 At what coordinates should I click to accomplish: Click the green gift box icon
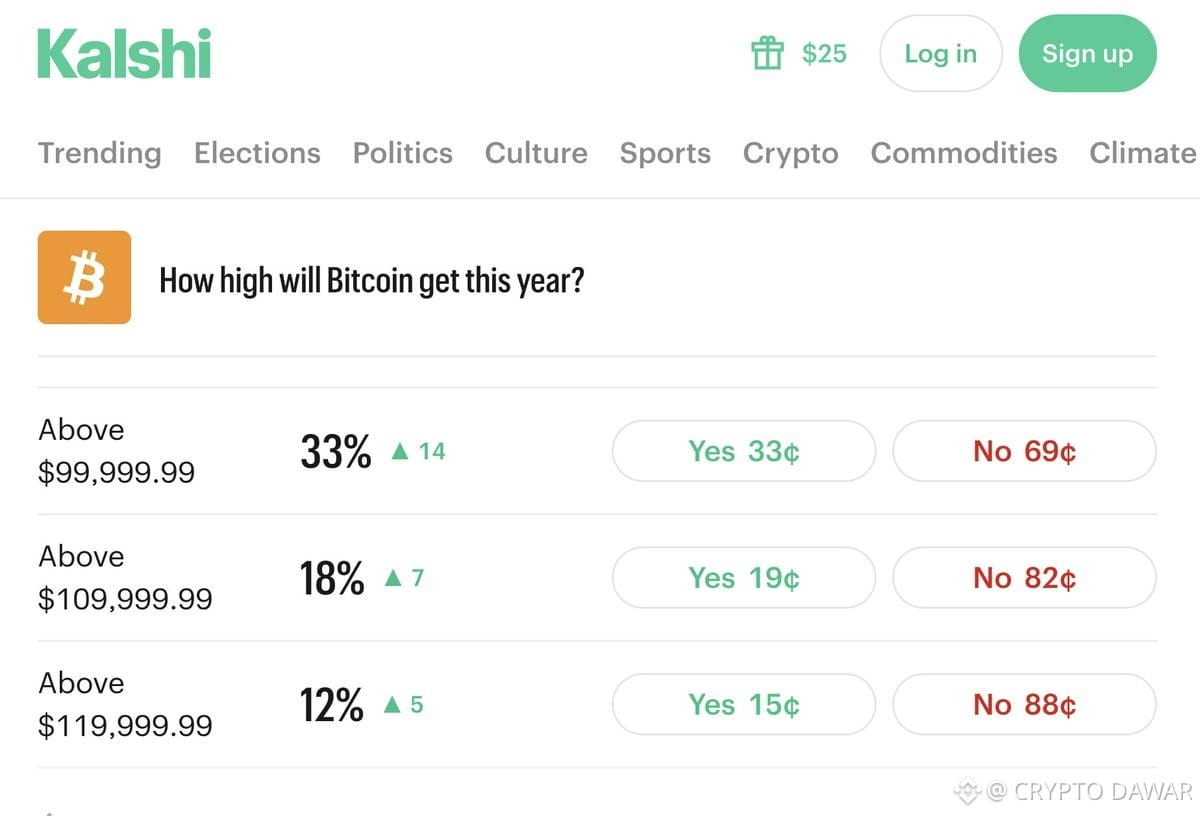(767, 53)
